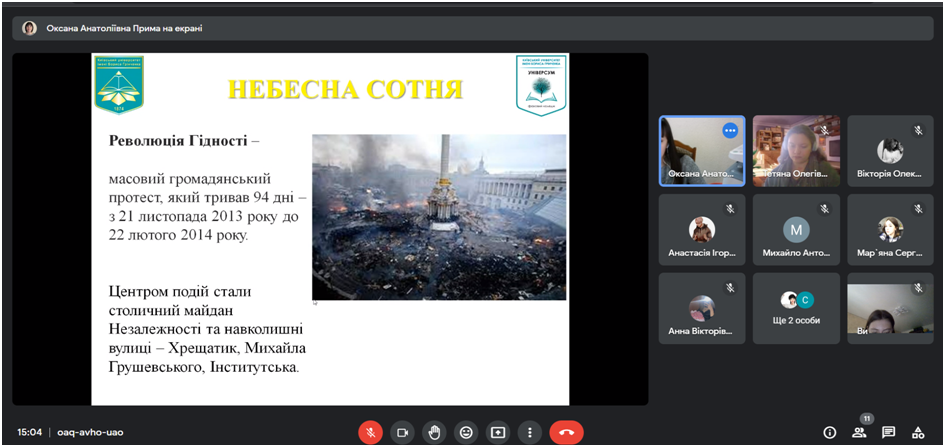945x447 pixels.
Task: Click the green university crest logo on slide
Action: (119, 85)
